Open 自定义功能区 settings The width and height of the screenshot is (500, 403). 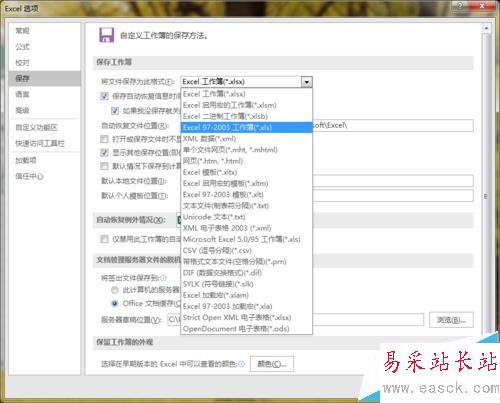click(36, 127)
